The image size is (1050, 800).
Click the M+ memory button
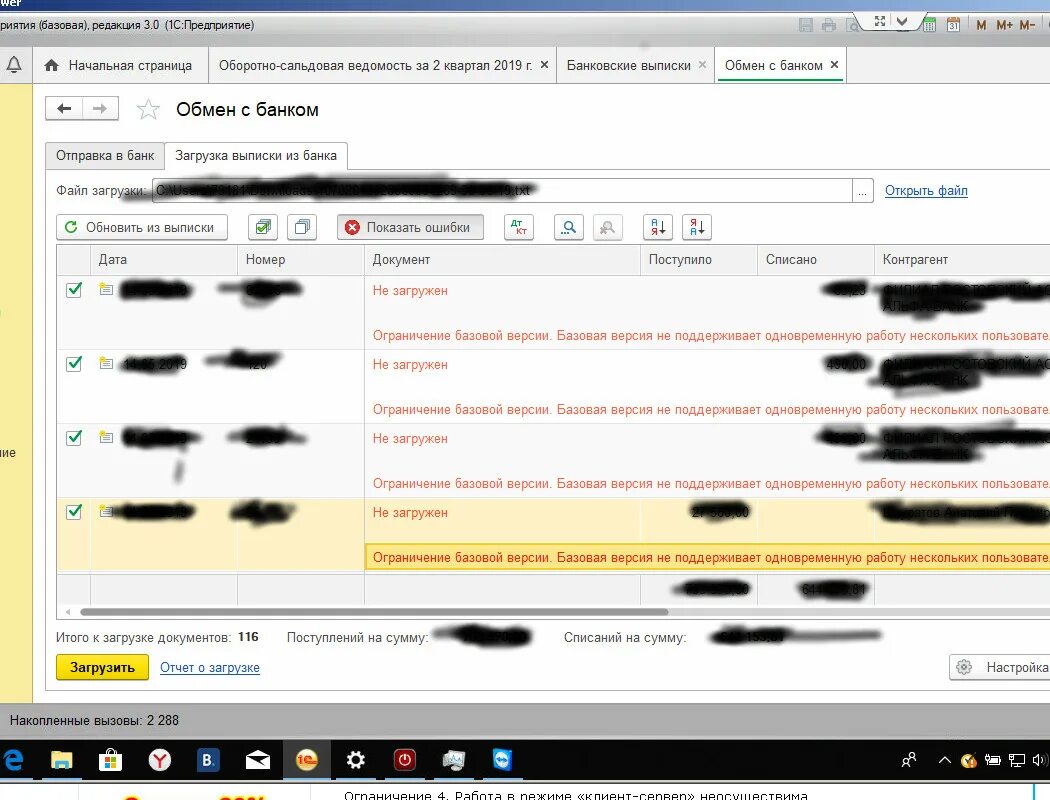1004,25
